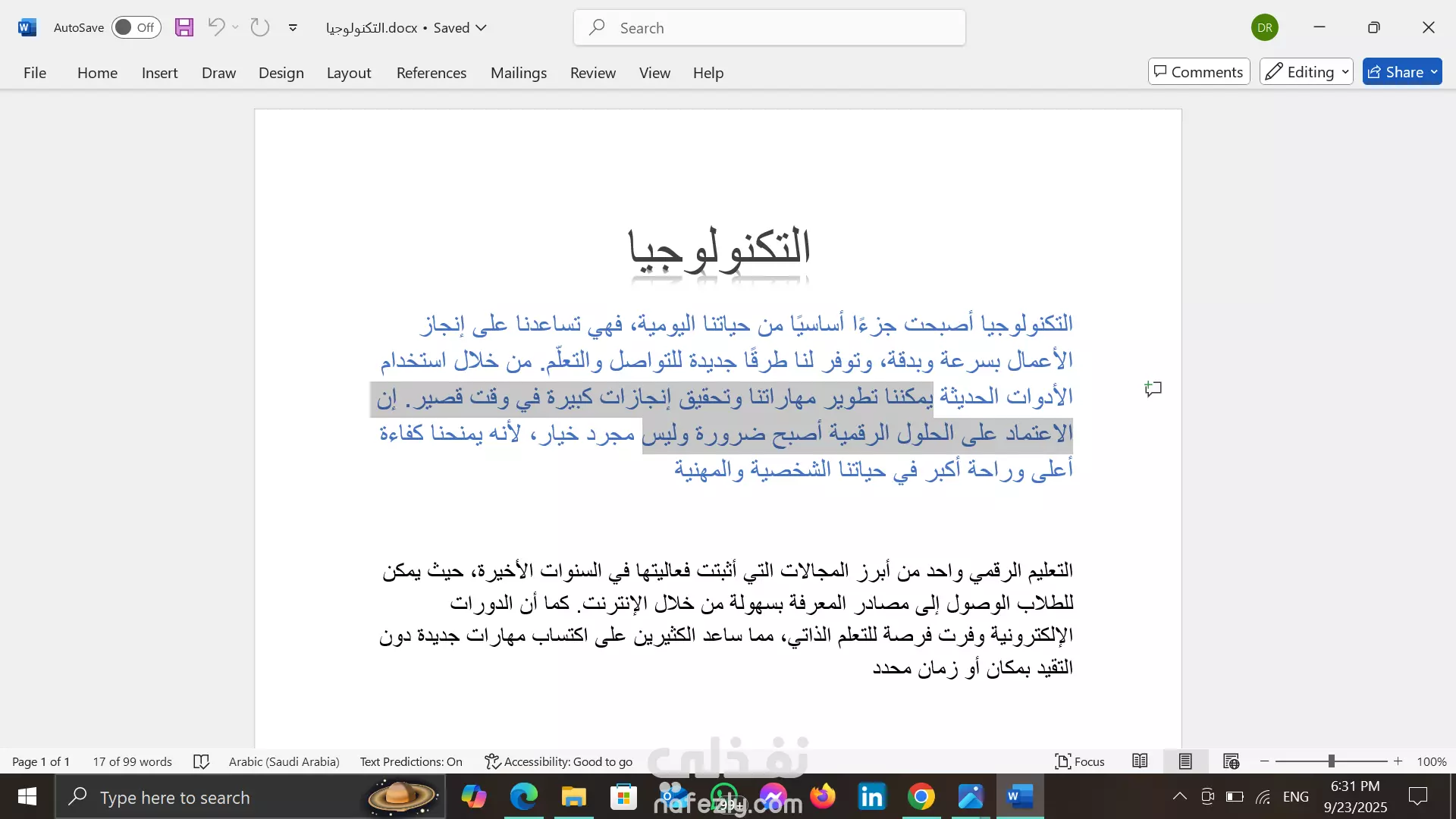Click the Comments button

[x=1199, y=72]
